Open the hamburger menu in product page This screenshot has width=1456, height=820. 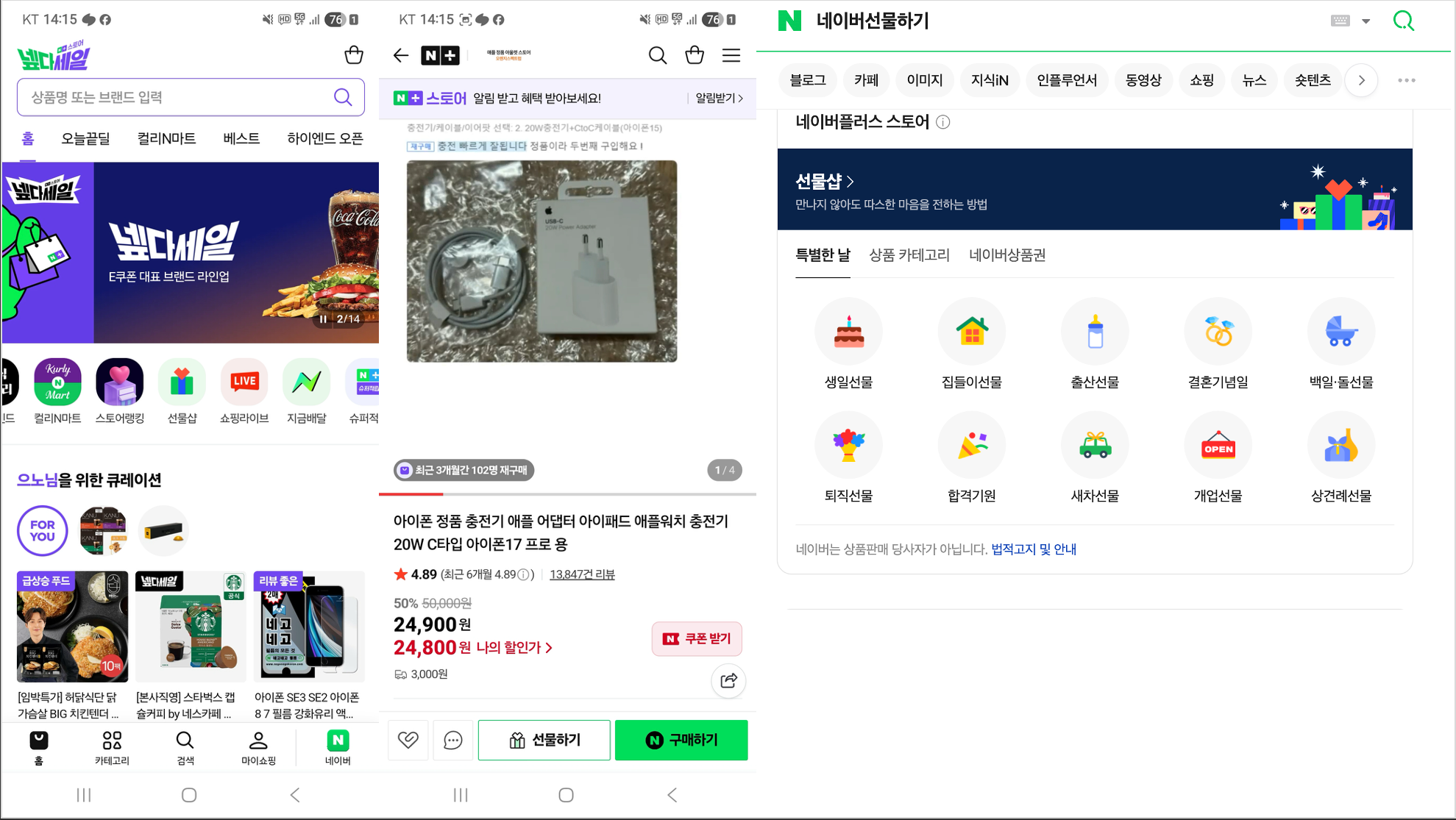coord(731,55)
